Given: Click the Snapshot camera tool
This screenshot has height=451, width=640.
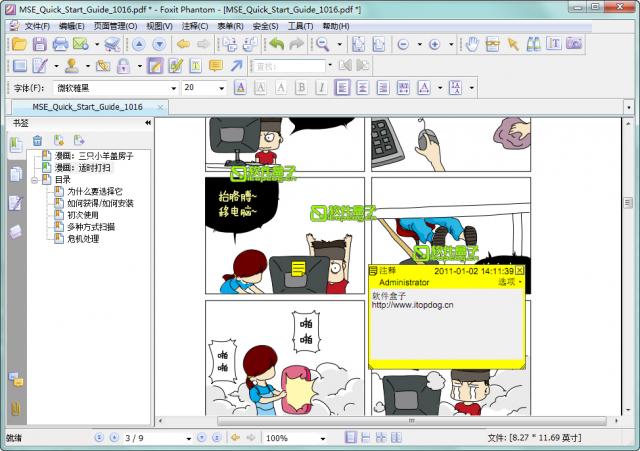Looking at the screenshot, I should coord(574,44).
